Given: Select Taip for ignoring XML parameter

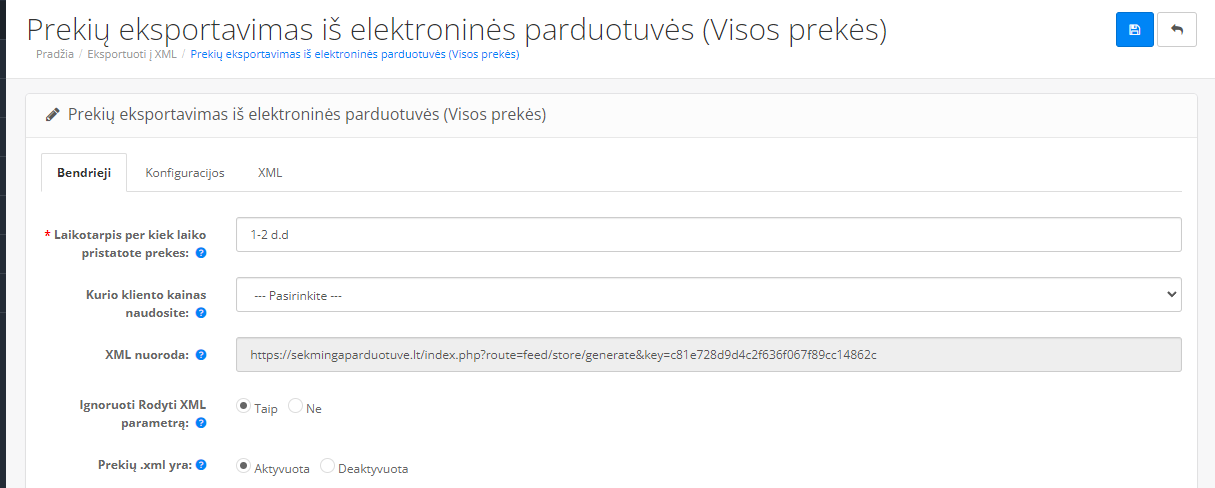Looking at the screenshot, I should point(243,407).
